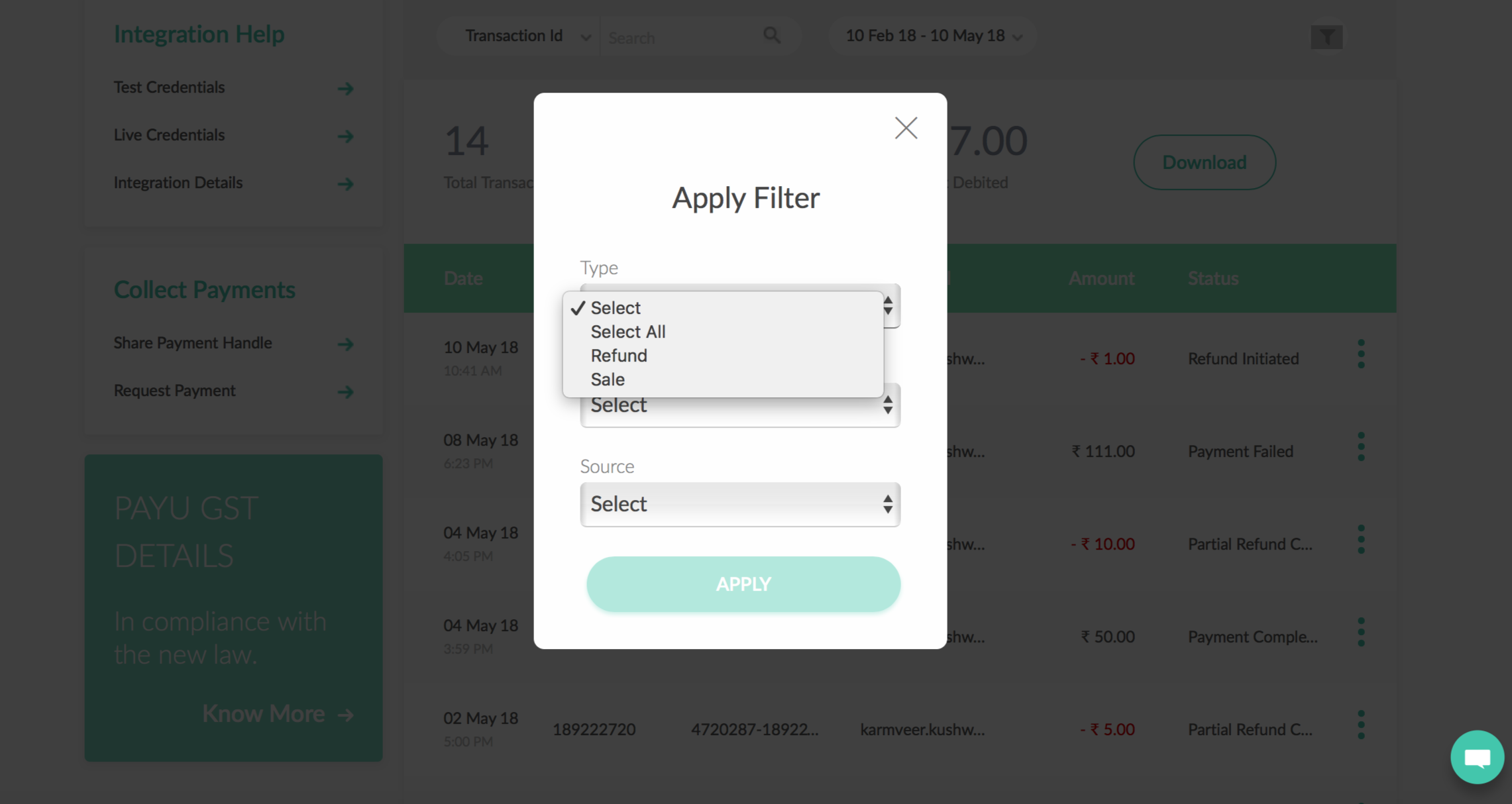The height and width of the screenshot is (804, 1512).
Task: Click arrow next to Test Credentials
Action: coord(345,88)
